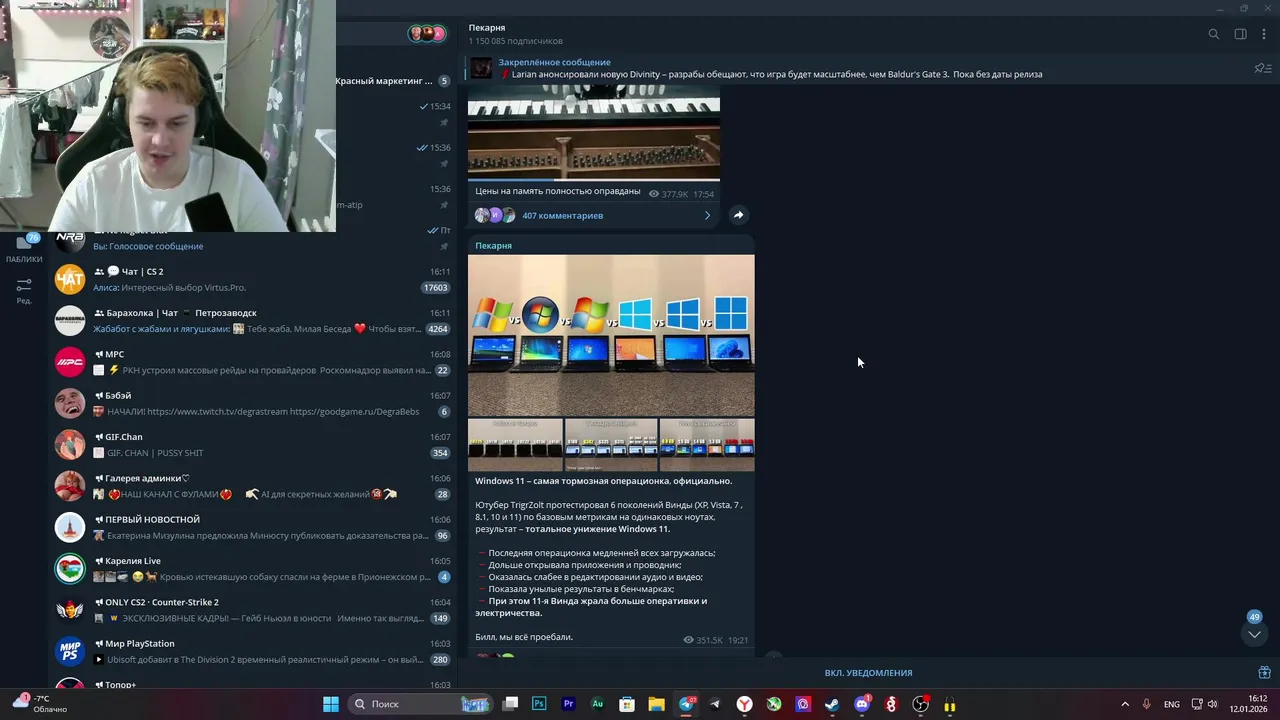Open Discord from the taskbar

[x=862, y=704]
